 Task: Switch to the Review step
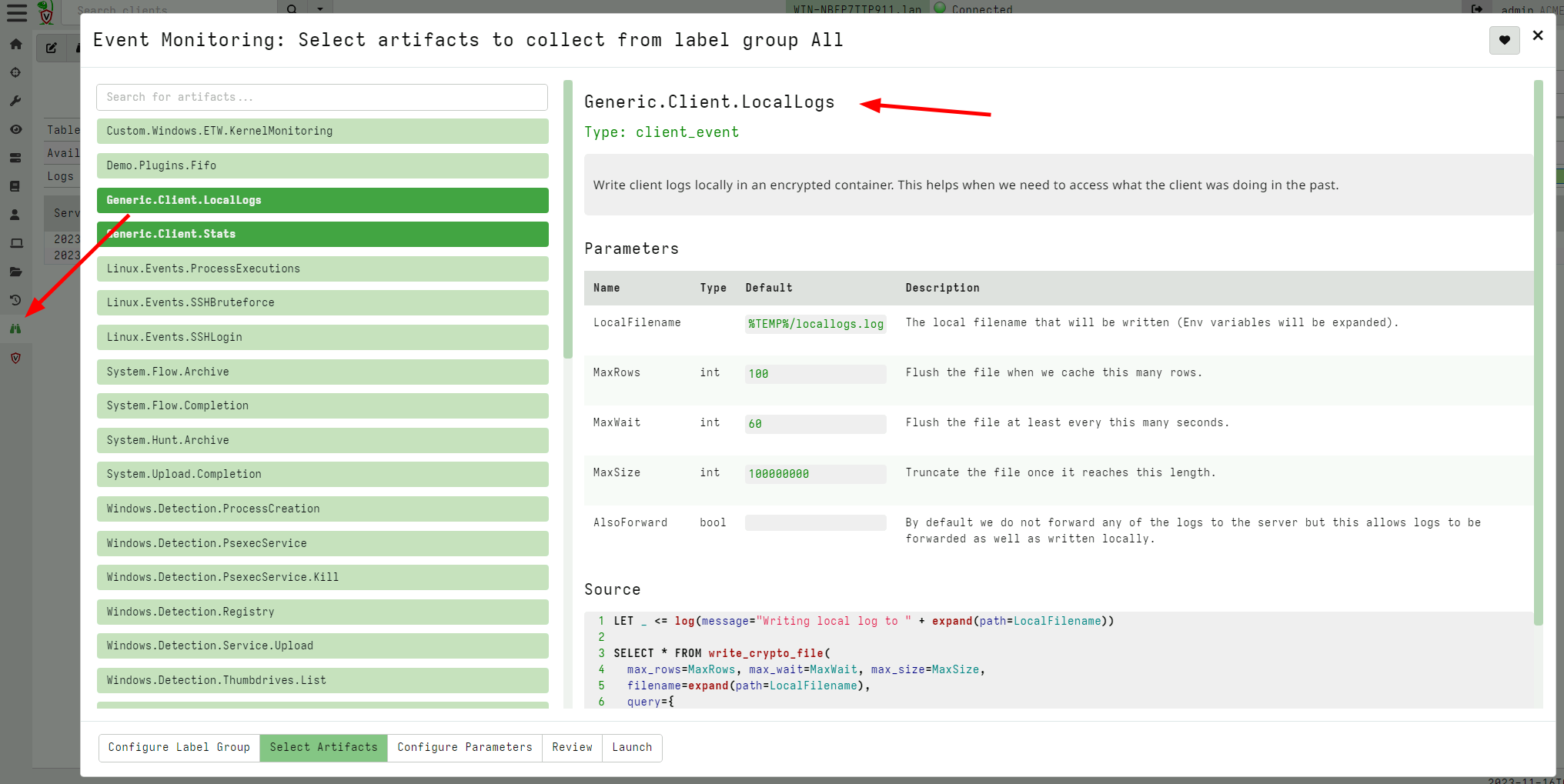(x=571, y=747)
